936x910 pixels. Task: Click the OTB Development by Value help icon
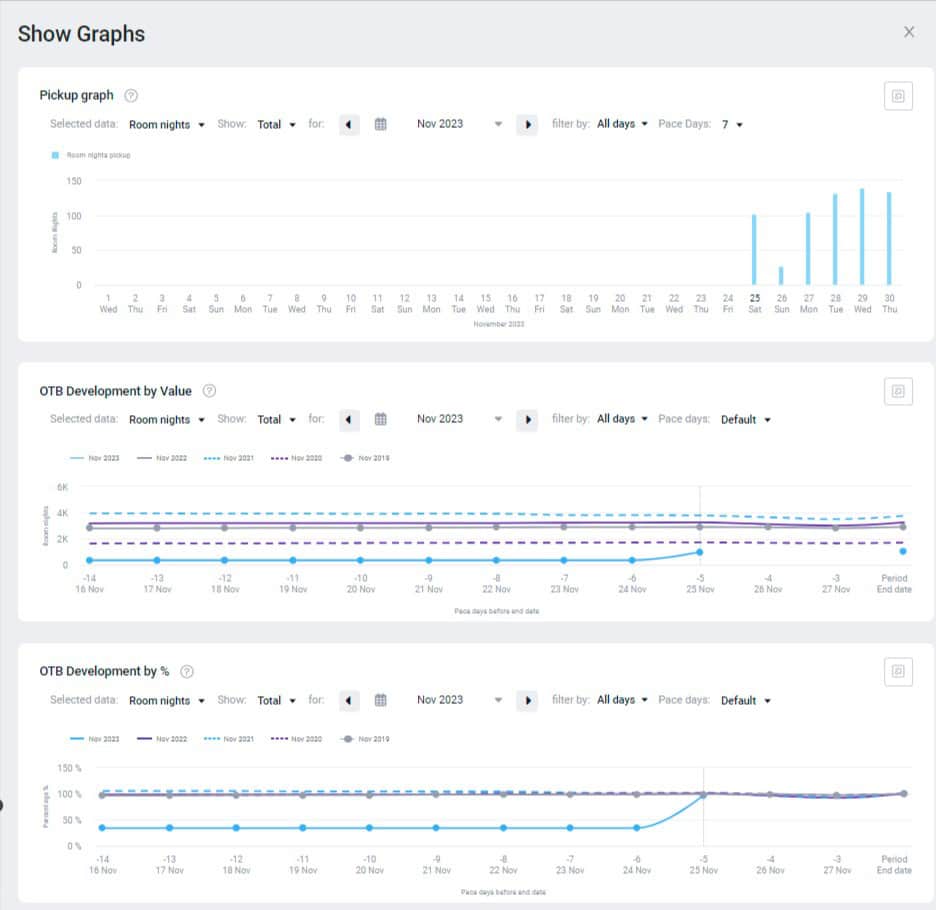(209, 391)
